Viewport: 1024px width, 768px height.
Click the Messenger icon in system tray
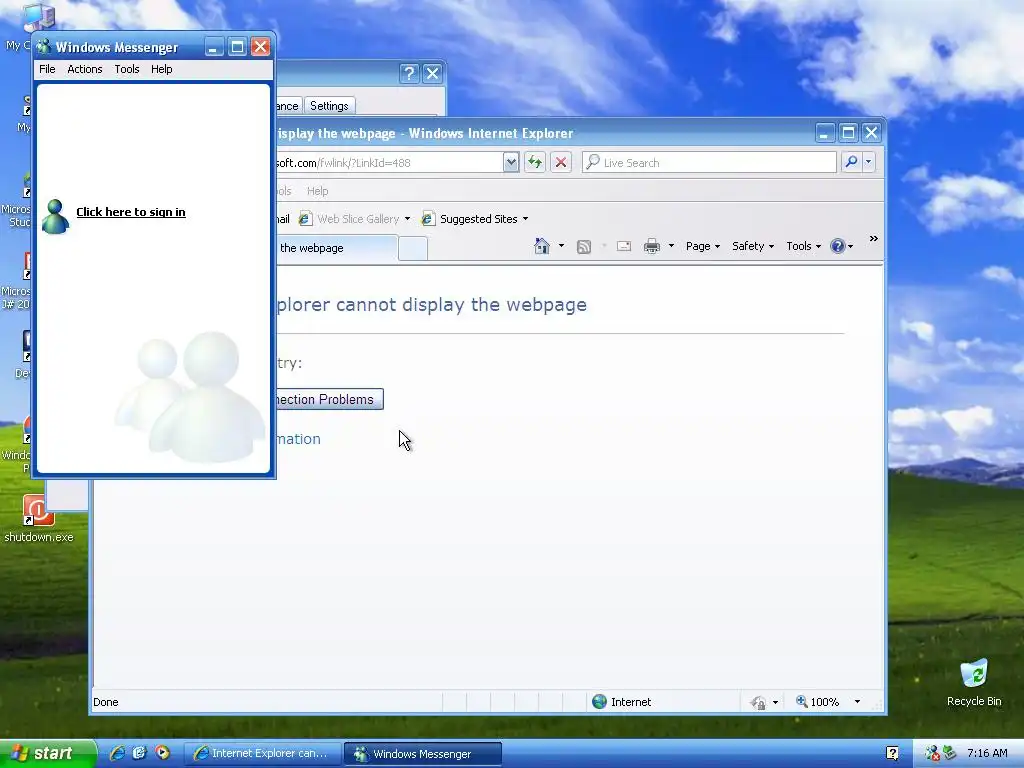pos(932,753)
